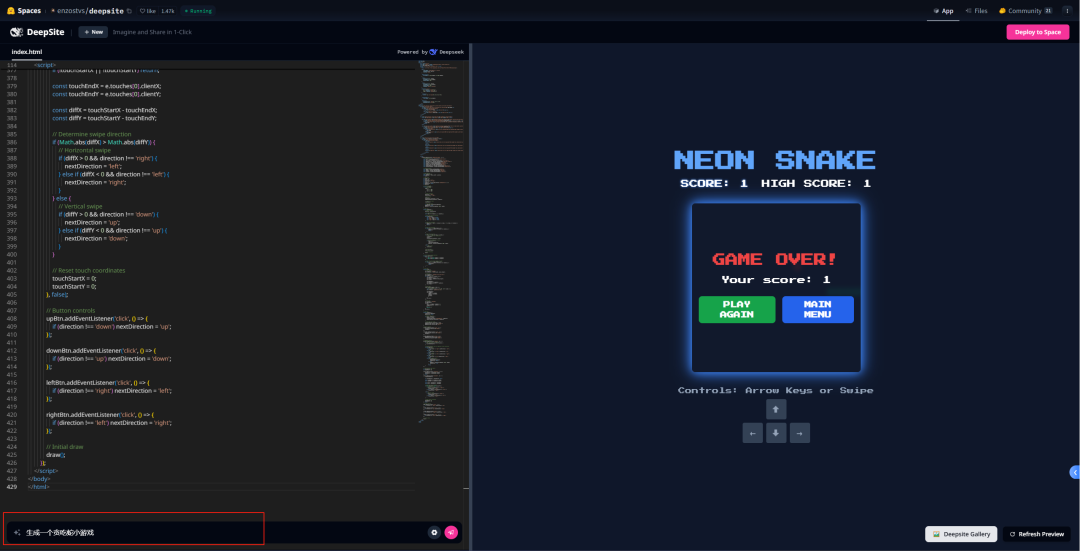Image resolution: width=1080 pixels, height=551 pixels.
Task: Click the draw(); code line
Action: pyautogui.click(x=55, y=455)
